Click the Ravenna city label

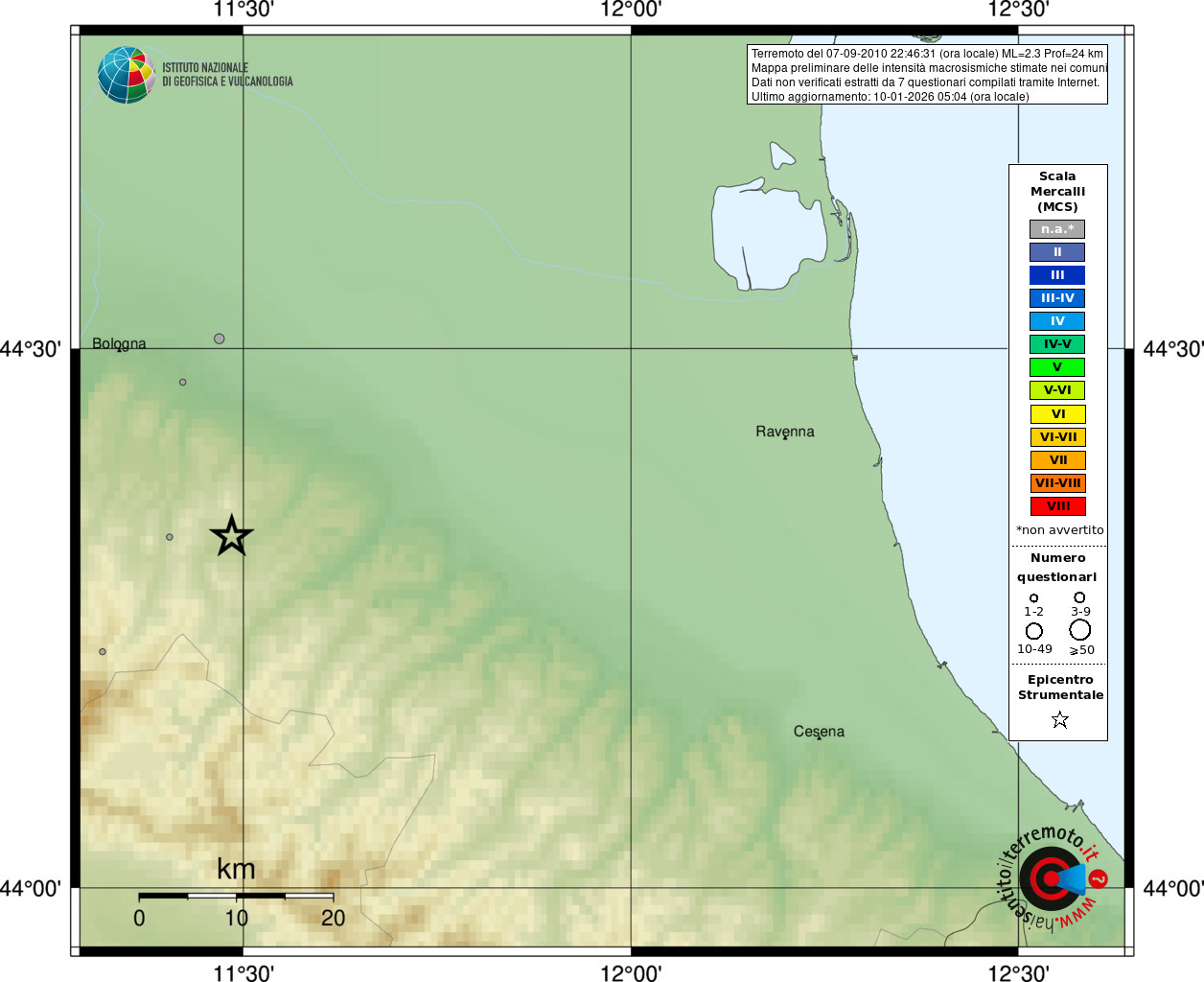click(785, 432)
